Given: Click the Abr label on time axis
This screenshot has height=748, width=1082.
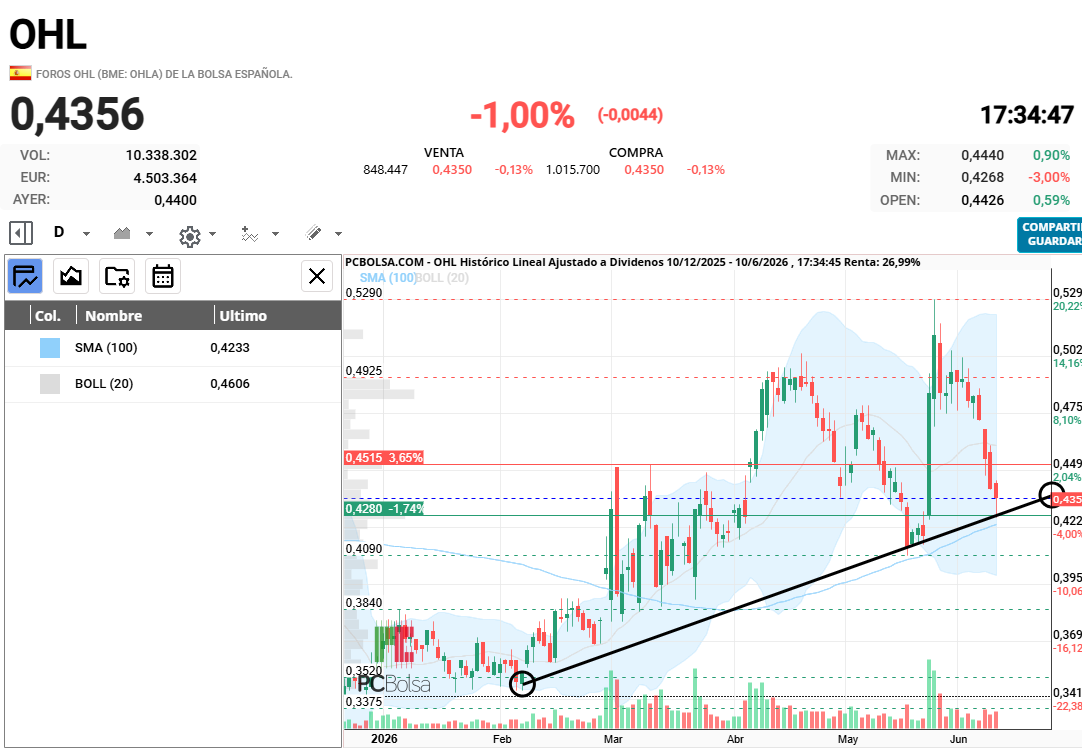Looking at the screenshot, I should click(x=736, y=739).
